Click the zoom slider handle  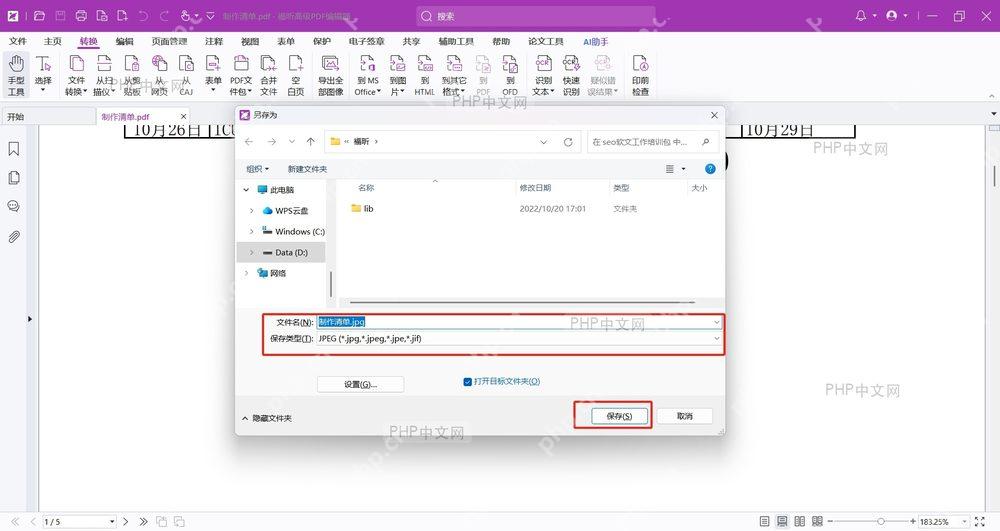click(x=880, y=521)
